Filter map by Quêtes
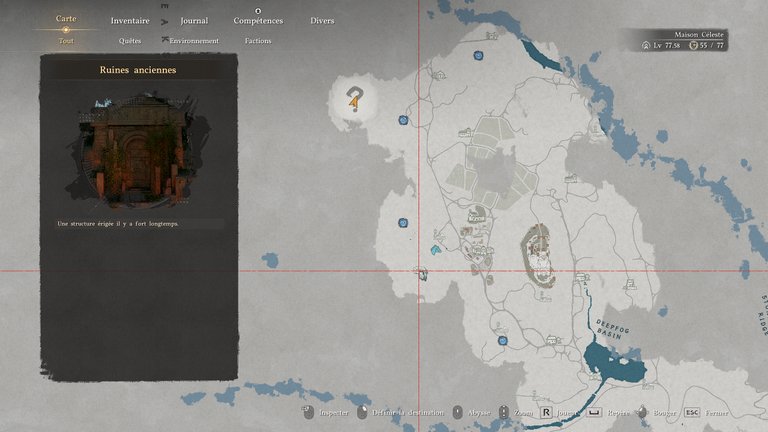The image size is (768, 432). pyautogui.click(x=130, y=41)
